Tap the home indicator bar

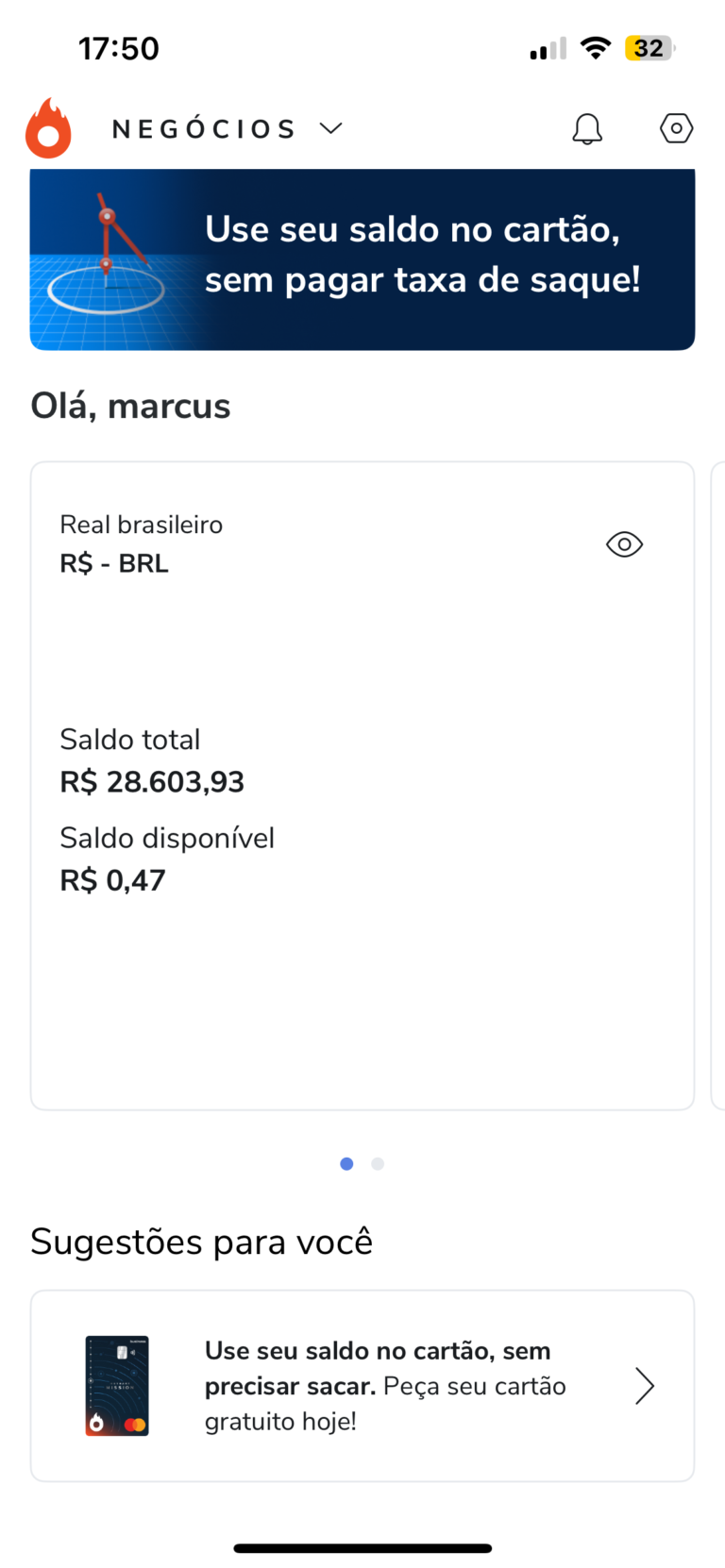362,1548
